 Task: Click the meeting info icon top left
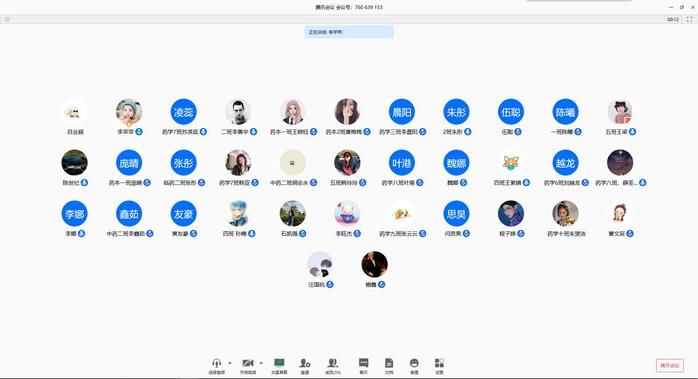pos(7,19)
